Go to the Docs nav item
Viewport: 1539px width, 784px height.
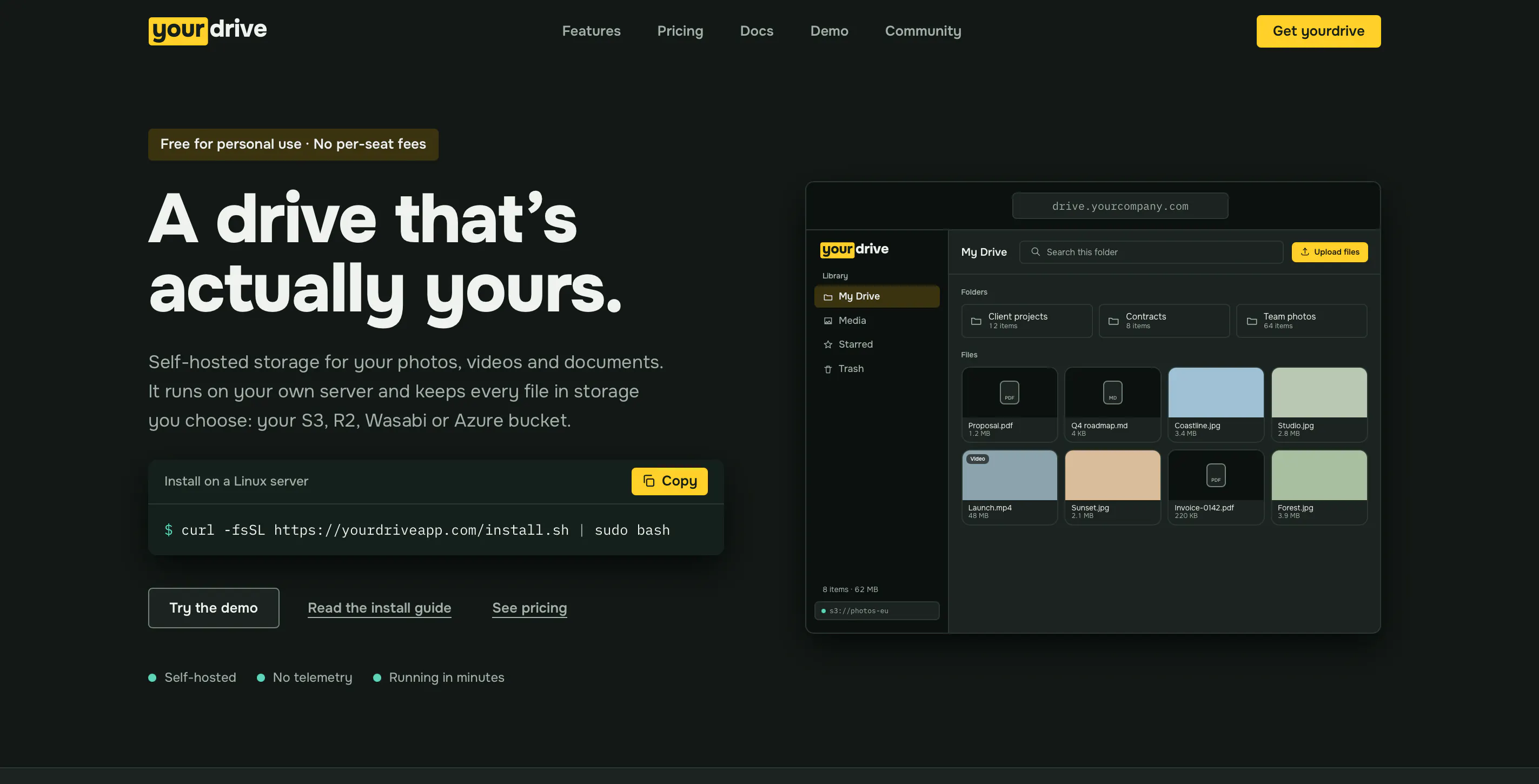coord(757,31)
